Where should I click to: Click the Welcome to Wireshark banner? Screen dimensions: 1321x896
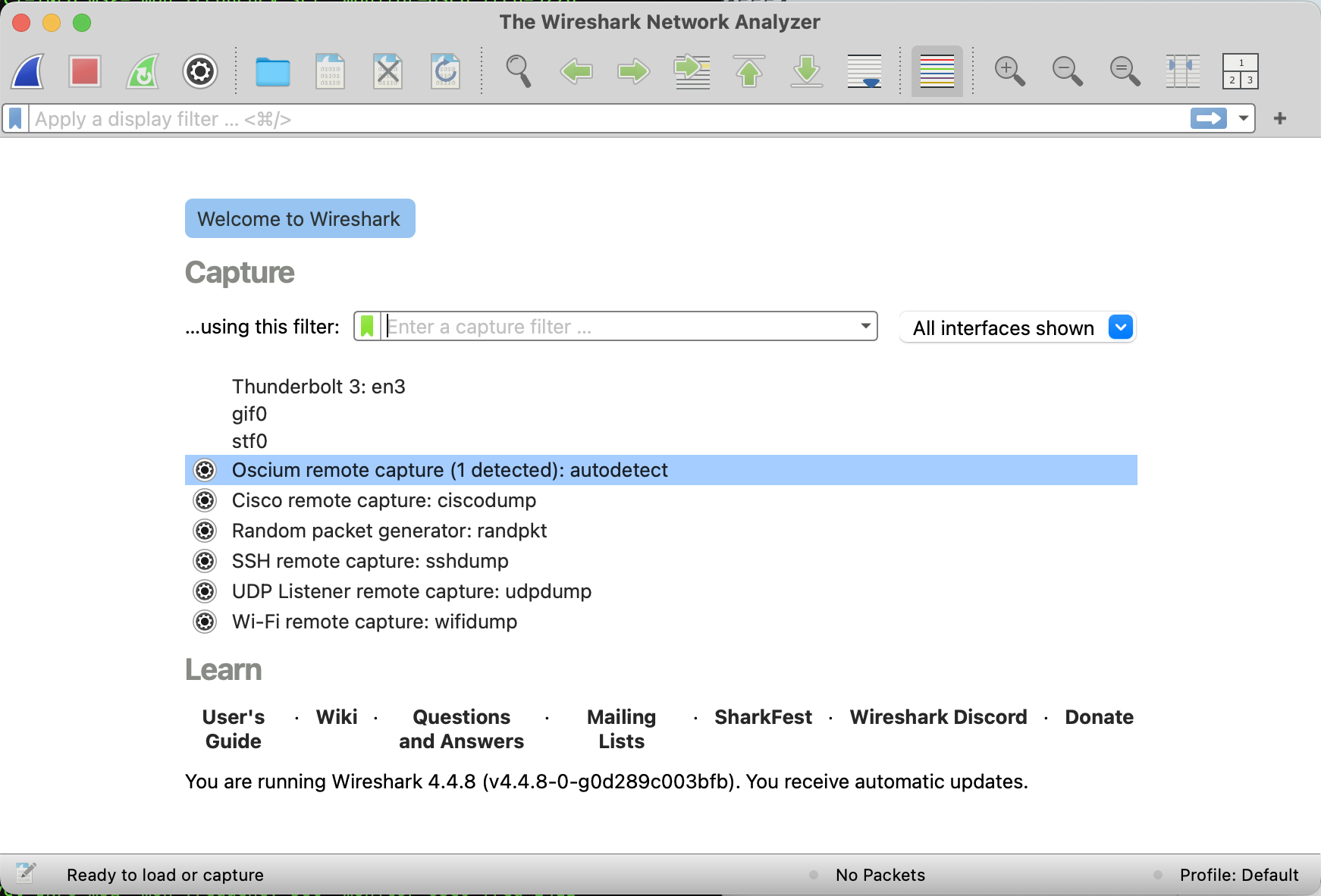pos(300,218)
